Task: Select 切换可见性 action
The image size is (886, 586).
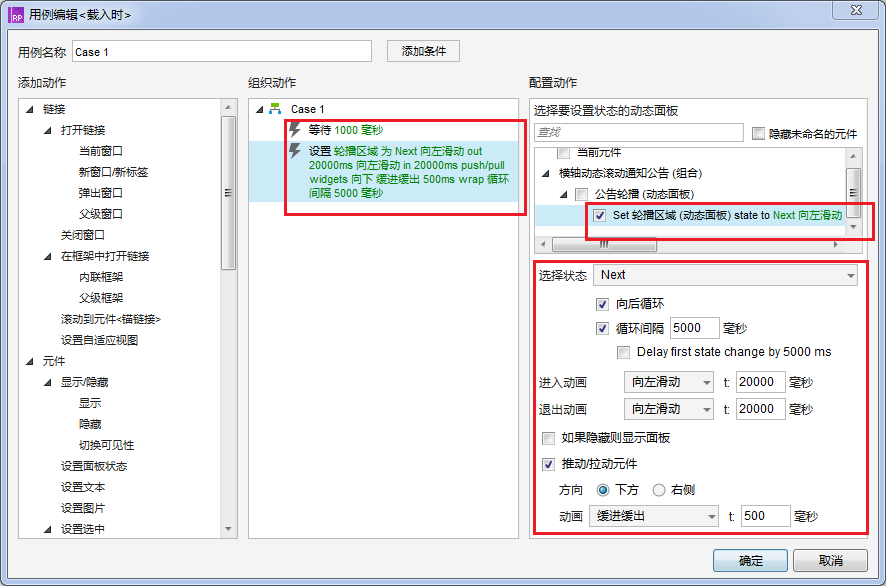Action: pyautogui.click(x=106, y=445)
